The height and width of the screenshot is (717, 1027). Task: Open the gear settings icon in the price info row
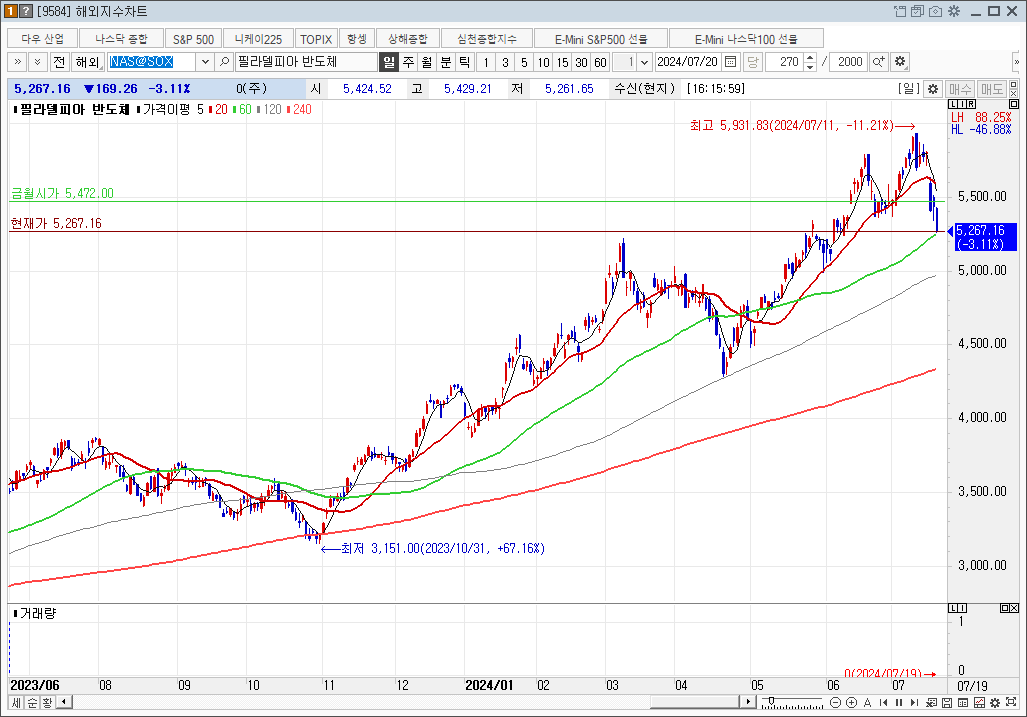coord(932,89)
